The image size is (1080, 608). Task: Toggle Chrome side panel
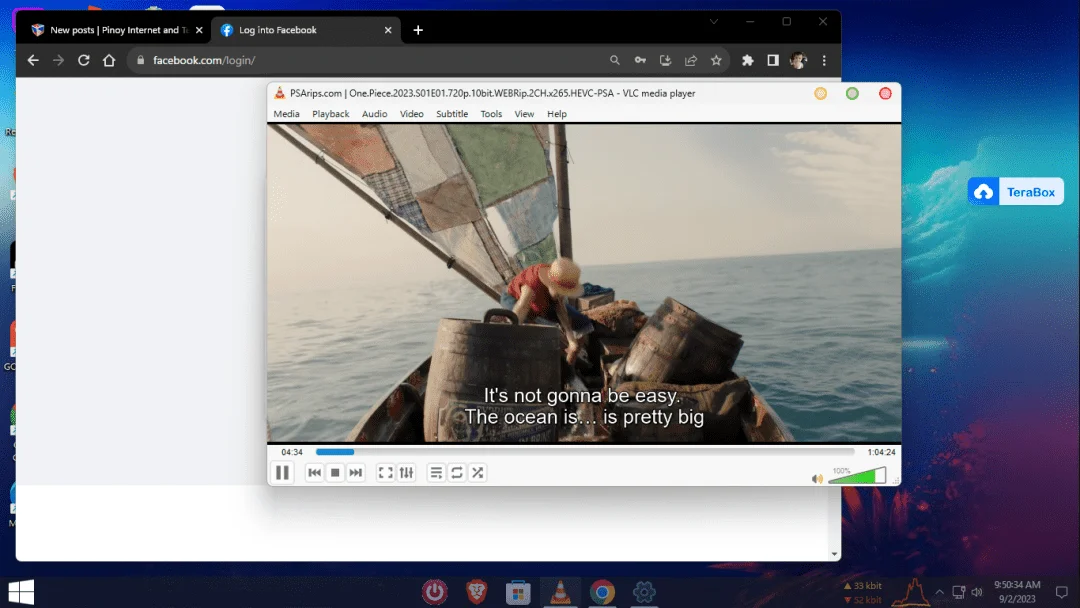[x=773, y=60]
